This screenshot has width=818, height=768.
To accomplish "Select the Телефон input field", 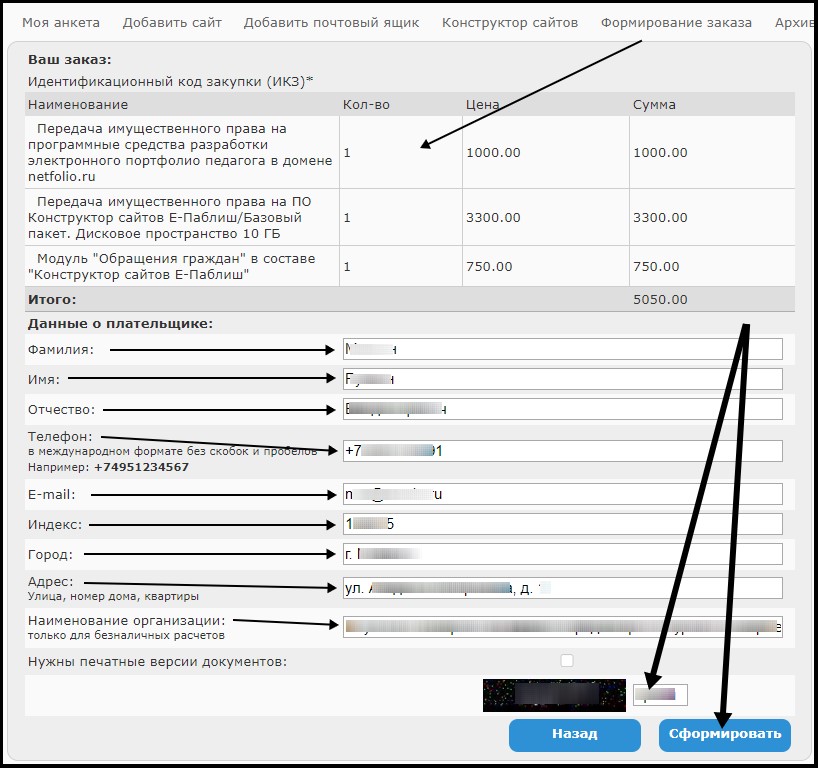I will [562, 451].
